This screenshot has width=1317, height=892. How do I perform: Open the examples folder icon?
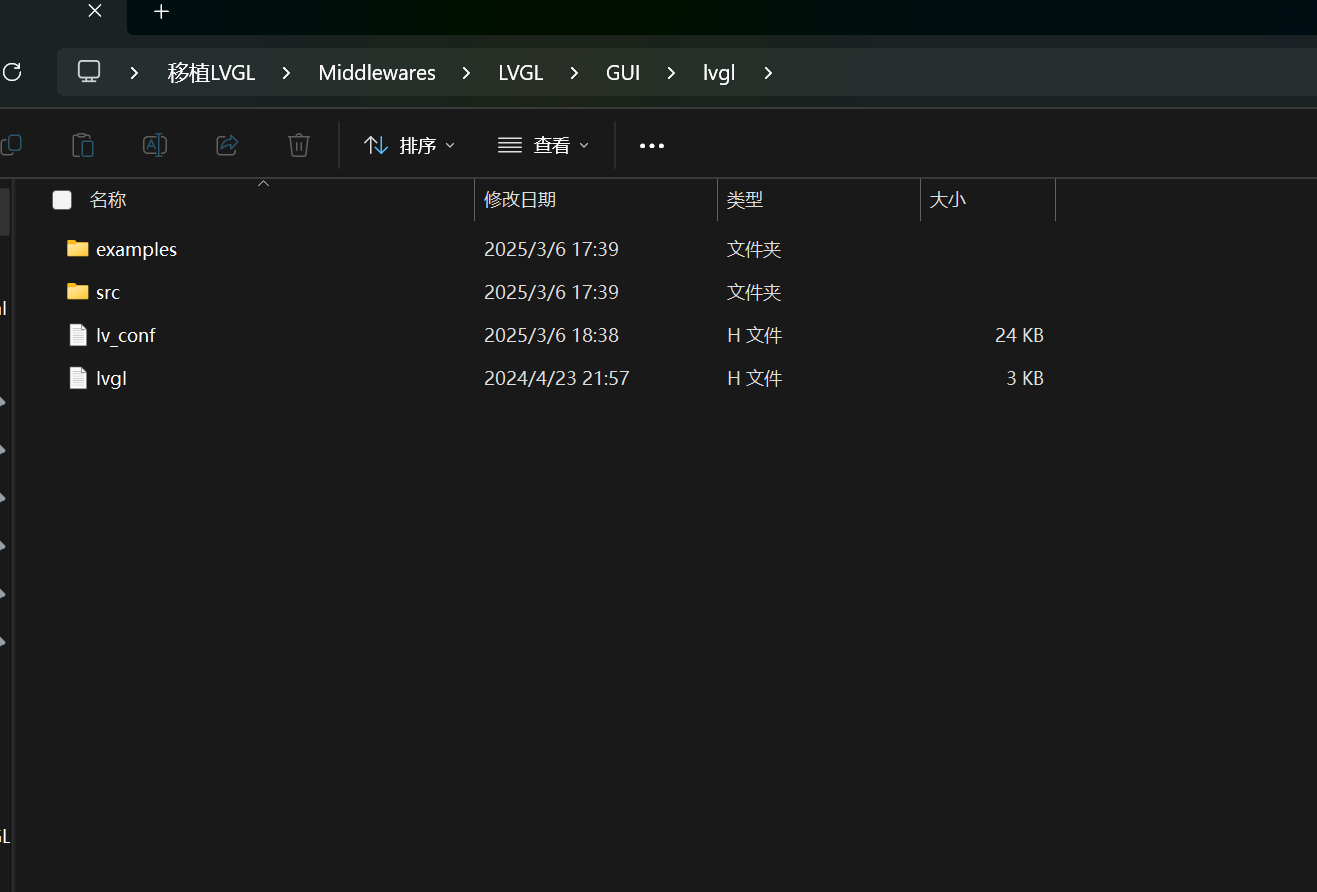[77, 248]
